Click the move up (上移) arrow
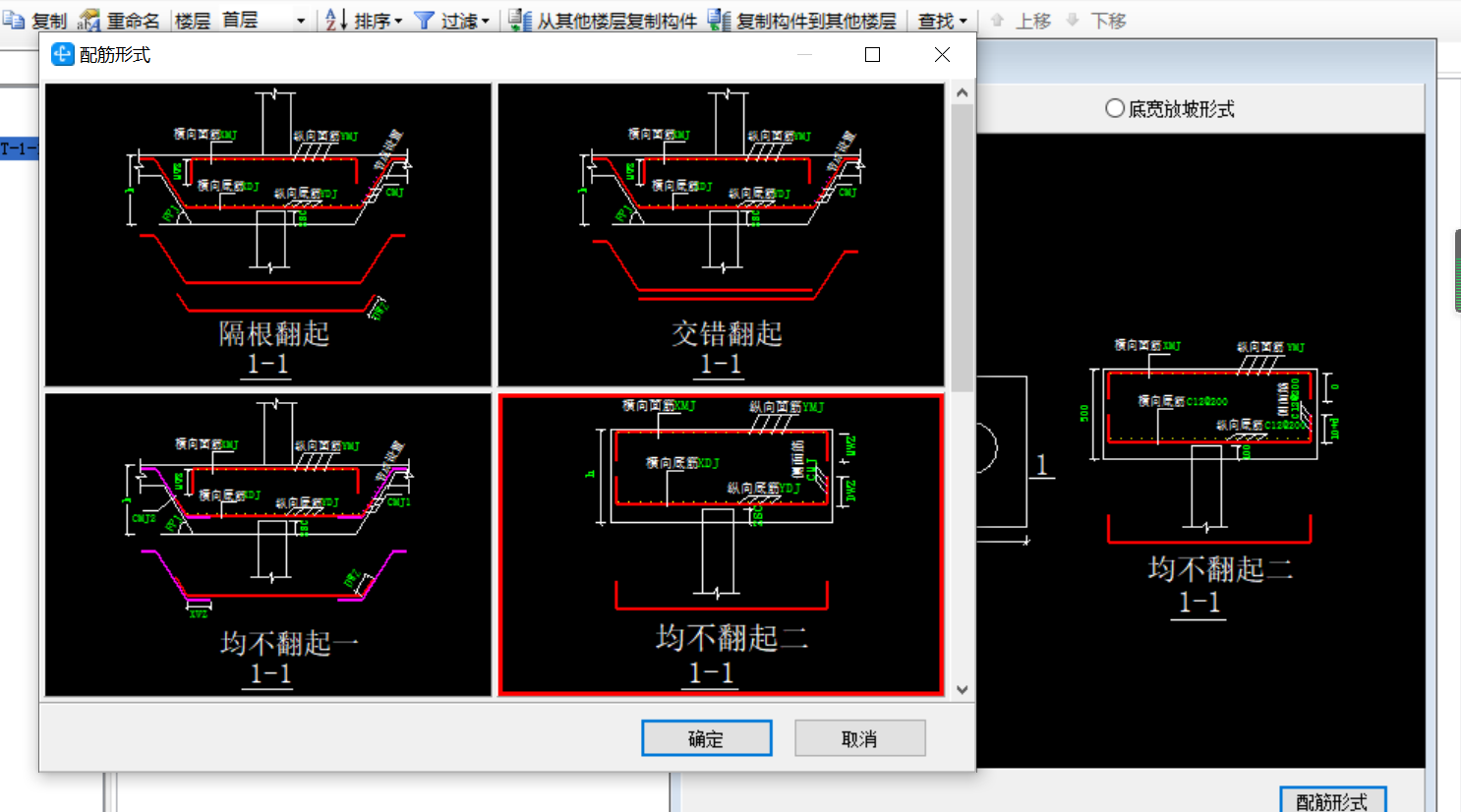The height and width of the screenshot is (812, 1461). pos(997,20)
